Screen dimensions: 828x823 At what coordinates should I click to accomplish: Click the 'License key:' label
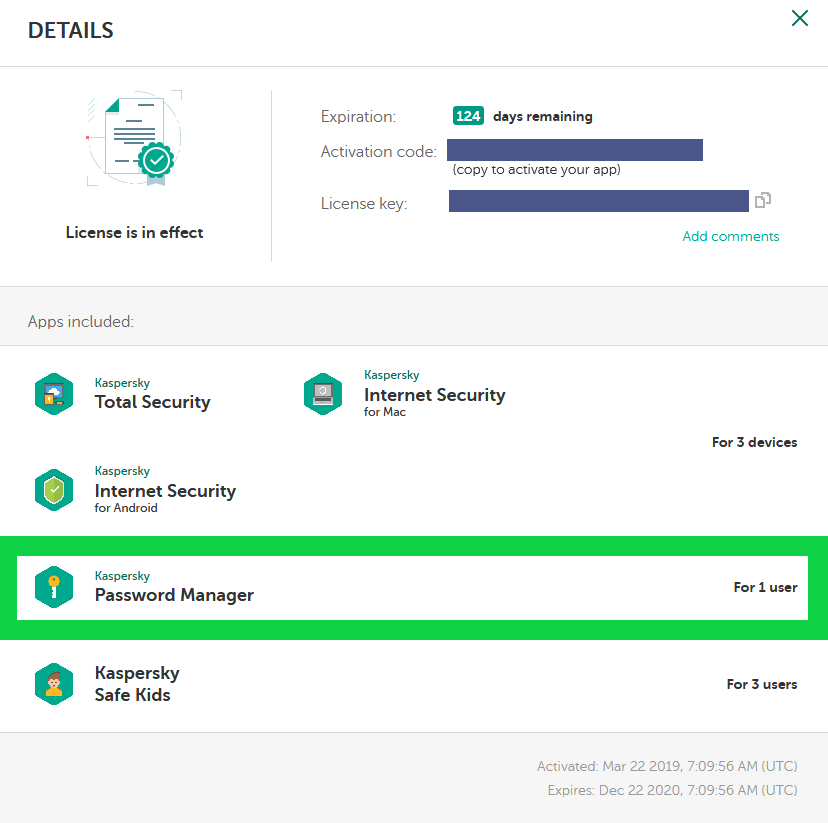coord(364,203)
